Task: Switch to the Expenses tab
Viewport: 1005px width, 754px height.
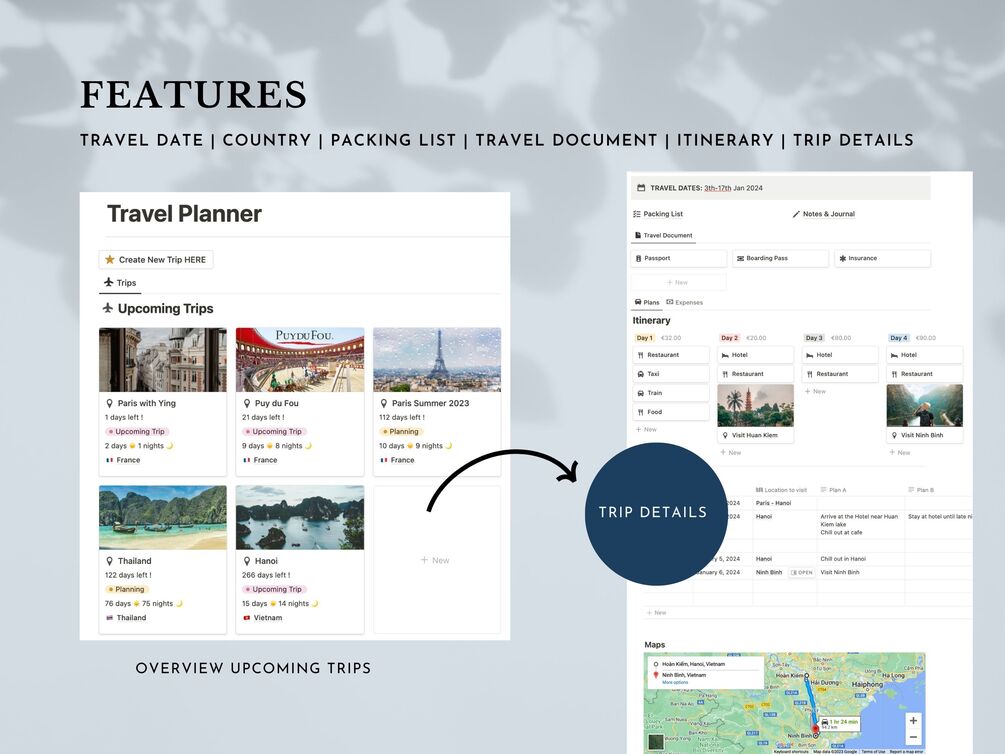Action: 685,302
